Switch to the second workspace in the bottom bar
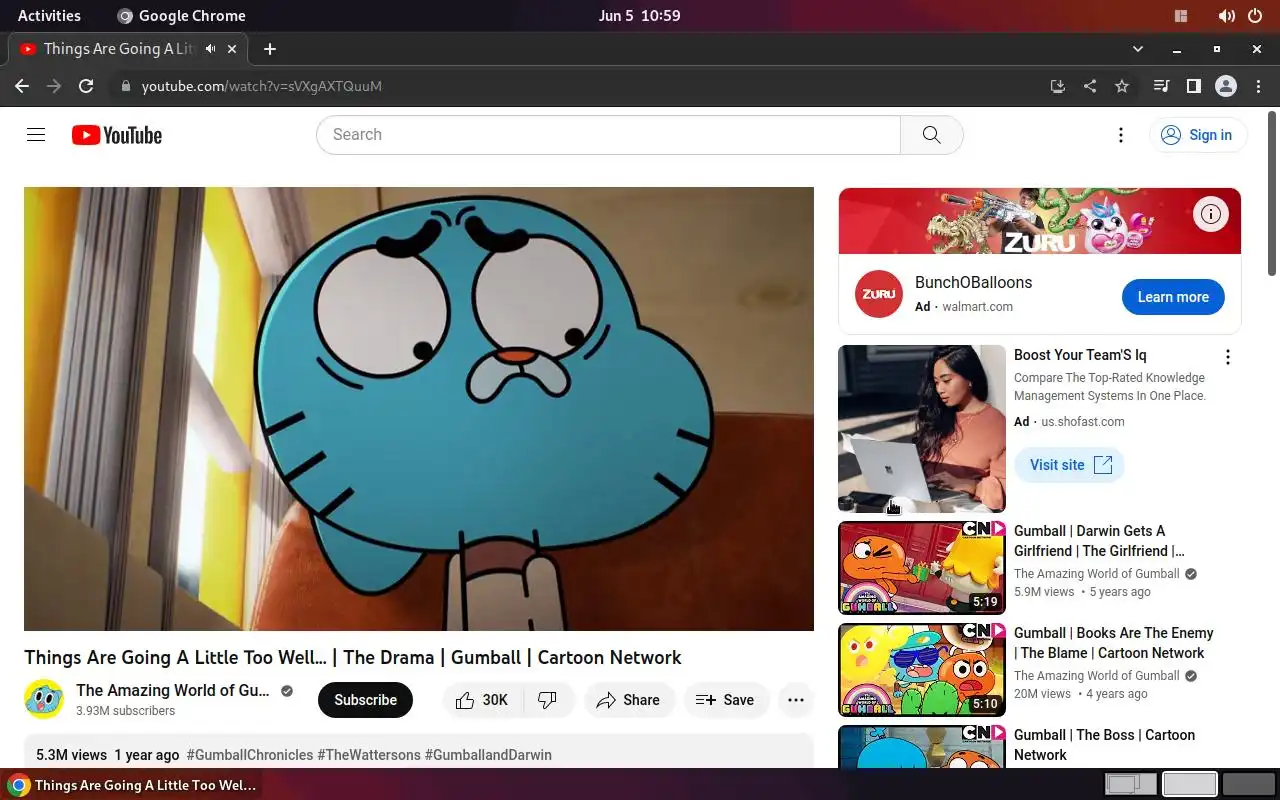The image size is (1280, 800). [x=1190, y=784]
